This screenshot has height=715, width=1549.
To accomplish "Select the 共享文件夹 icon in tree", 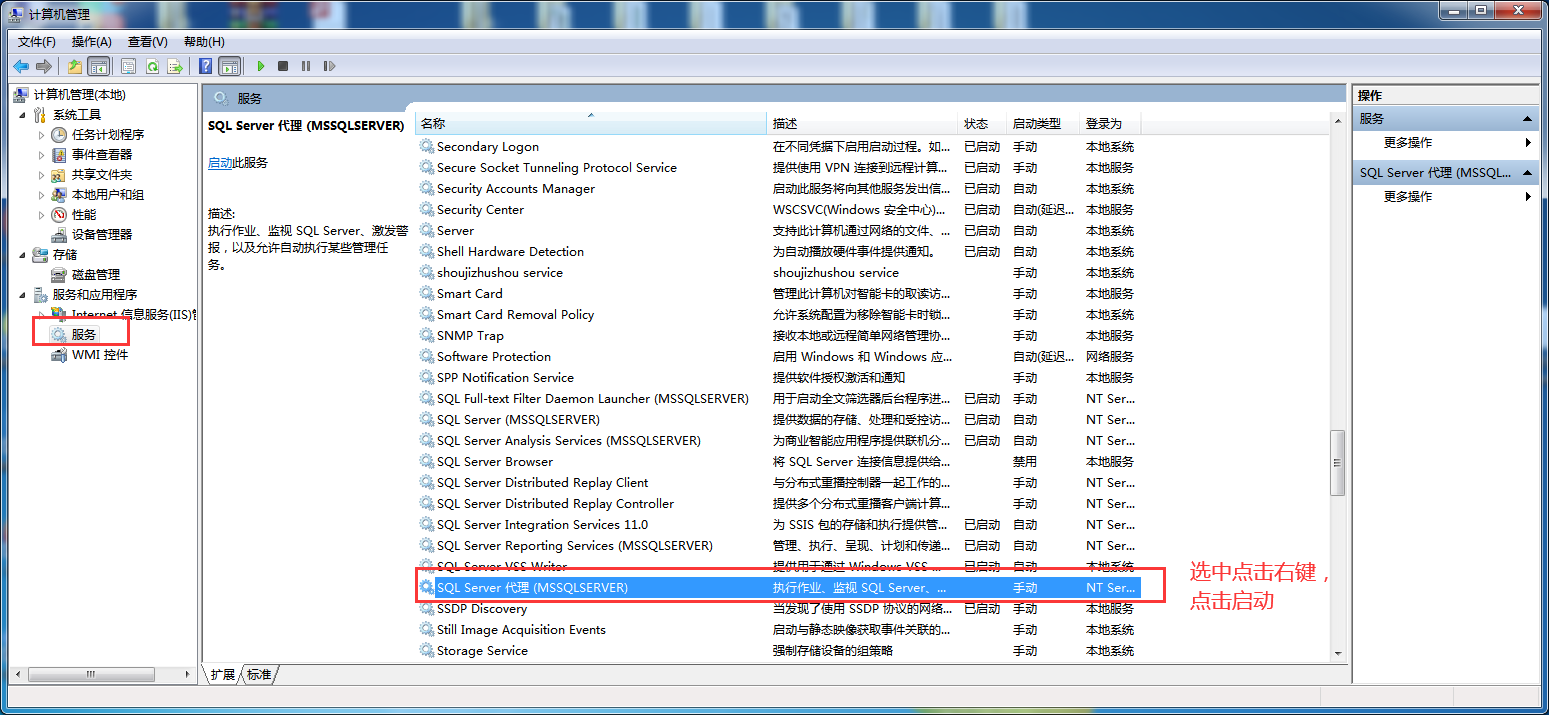I will (x=59, y=174).
